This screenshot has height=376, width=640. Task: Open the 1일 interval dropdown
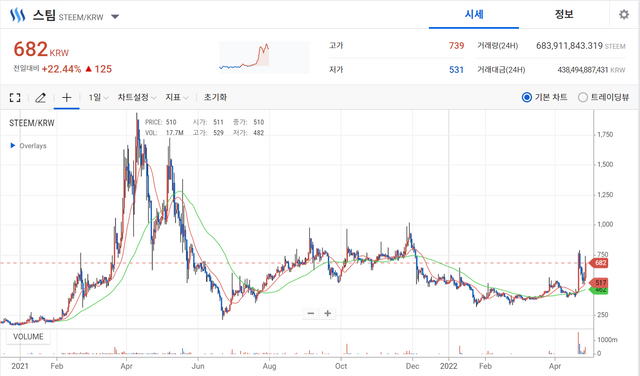[x=98, y=98]
